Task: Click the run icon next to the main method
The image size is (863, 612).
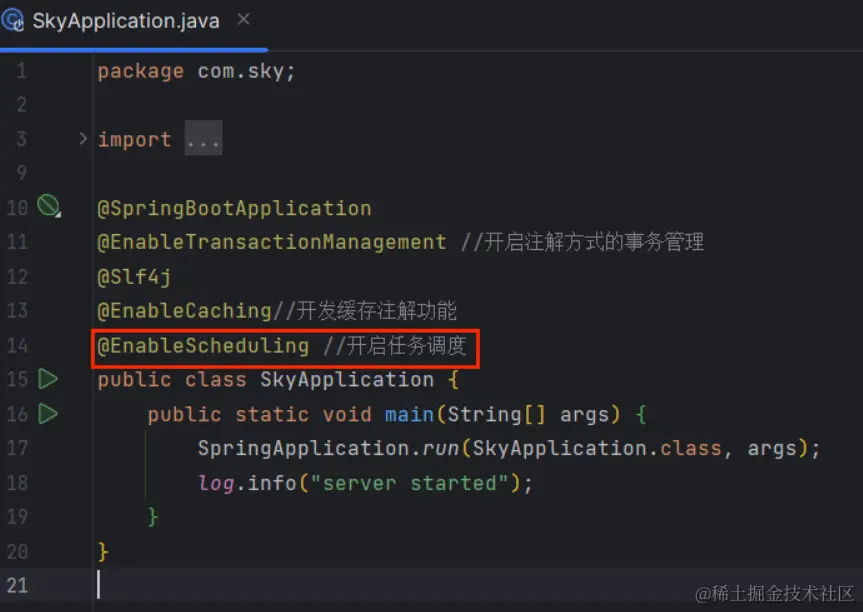Action: click(x=46, y=414)
